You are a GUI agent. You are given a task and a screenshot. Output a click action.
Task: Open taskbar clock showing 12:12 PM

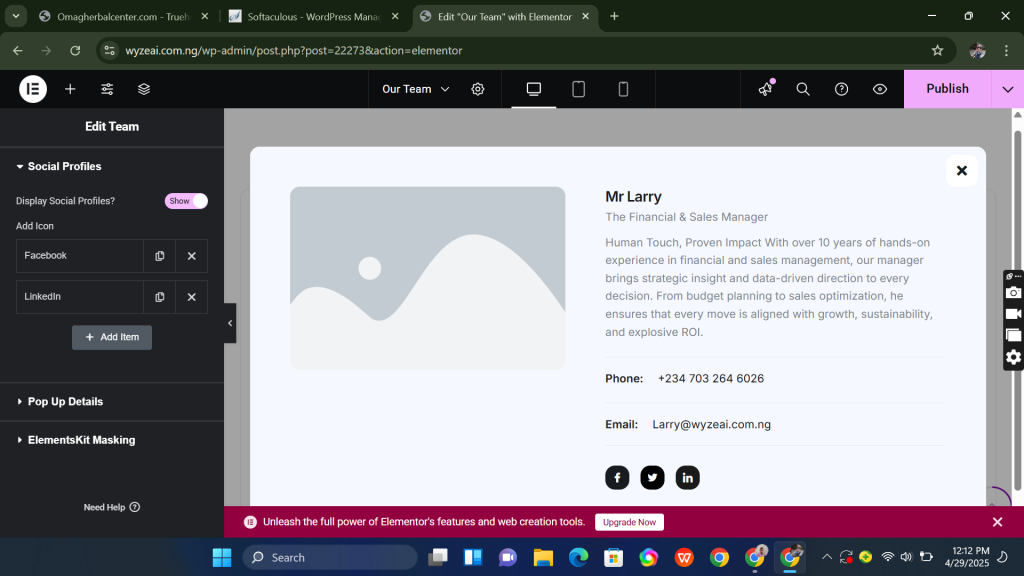(966, 557)
